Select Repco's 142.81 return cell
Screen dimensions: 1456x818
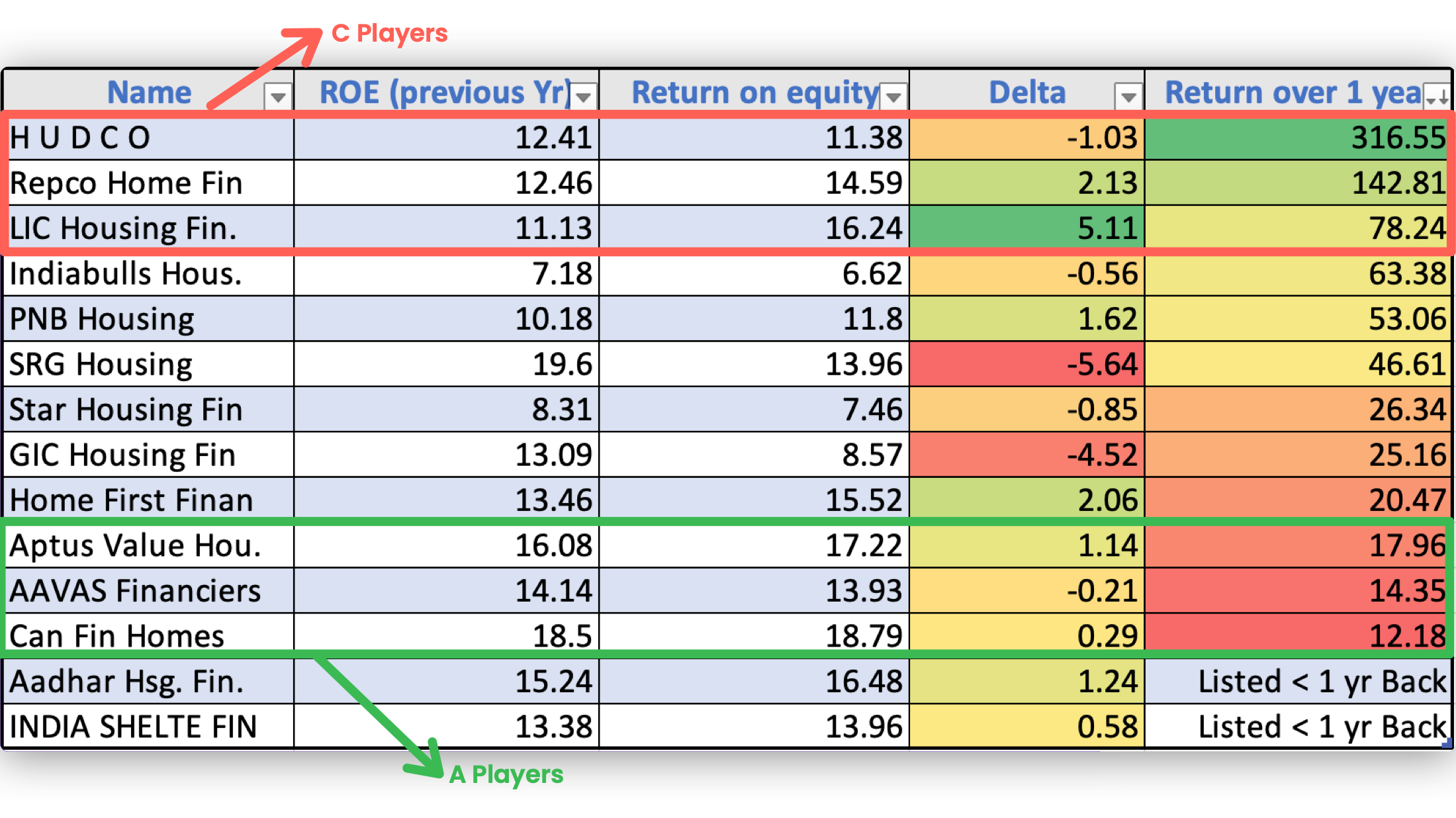pos(1298,183)
